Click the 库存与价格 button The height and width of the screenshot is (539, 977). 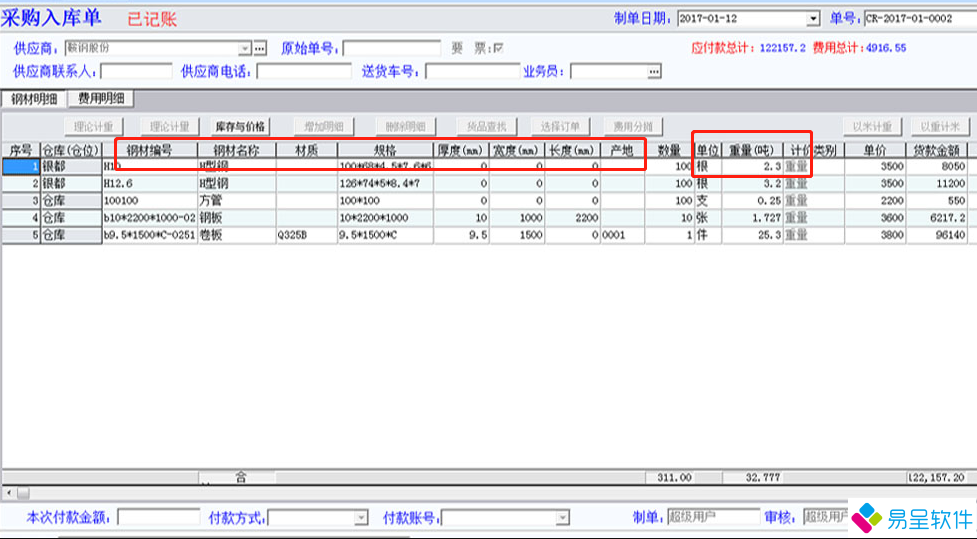pos(241,126)
